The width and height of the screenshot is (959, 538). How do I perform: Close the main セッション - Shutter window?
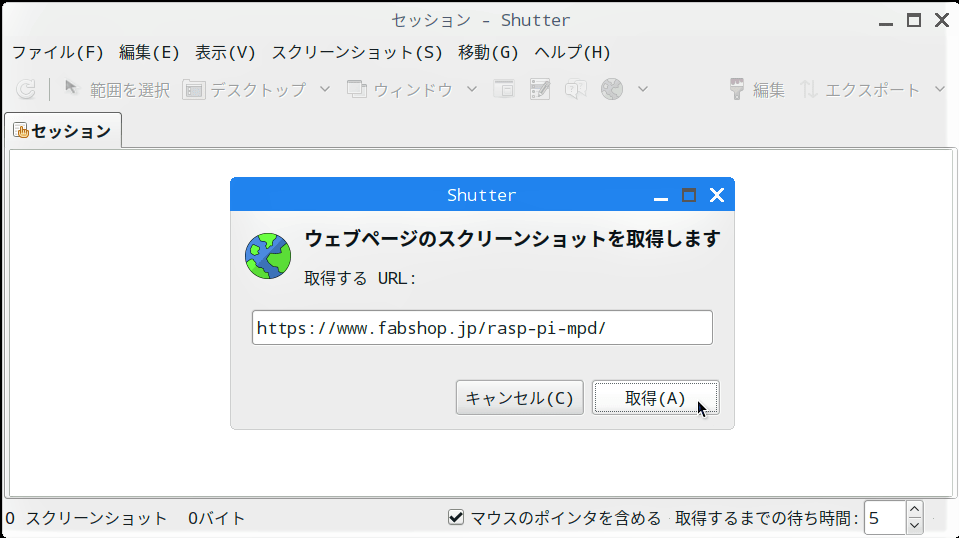pos(942,20)
